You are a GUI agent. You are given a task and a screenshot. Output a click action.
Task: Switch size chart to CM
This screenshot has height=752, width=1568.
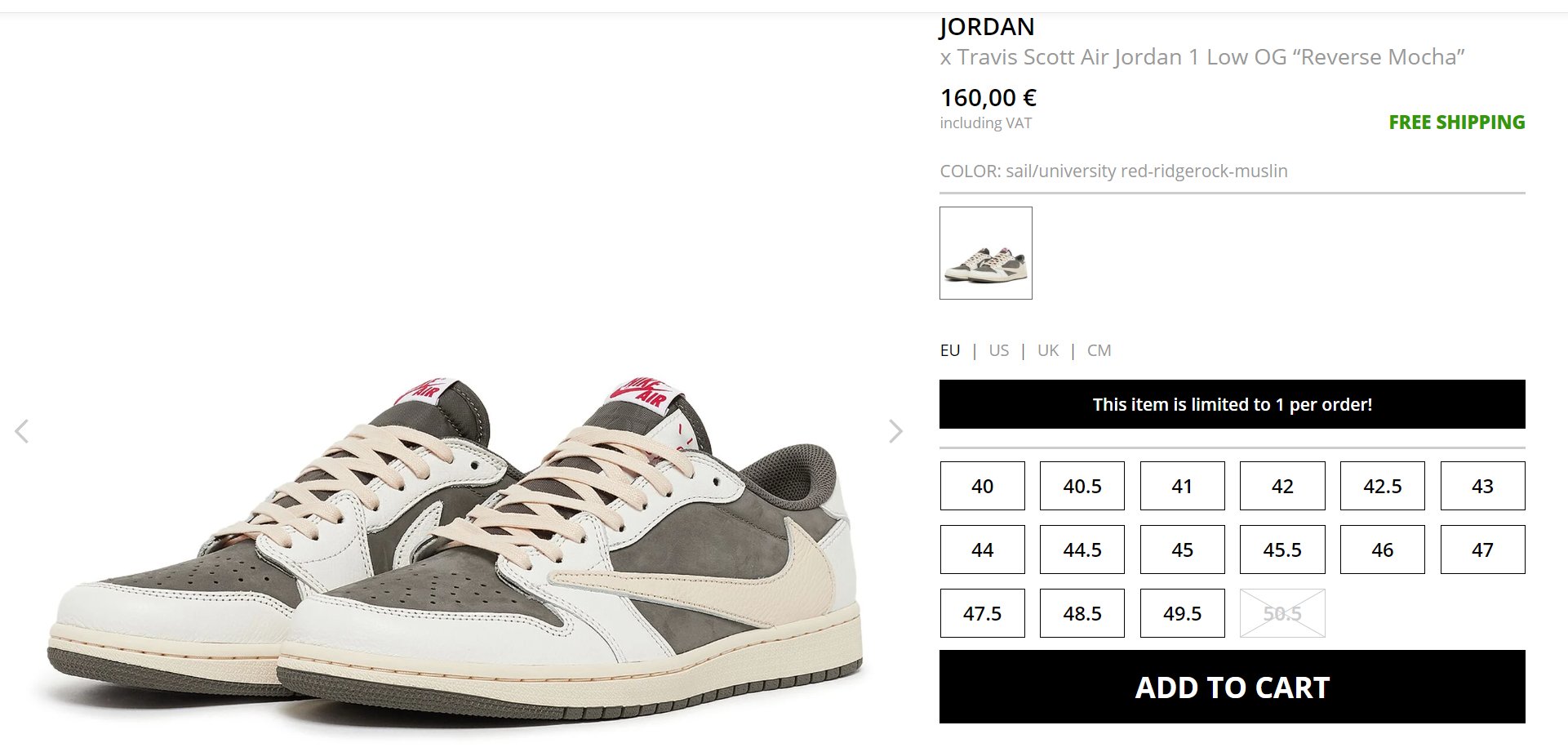[x=1099, y=350]
